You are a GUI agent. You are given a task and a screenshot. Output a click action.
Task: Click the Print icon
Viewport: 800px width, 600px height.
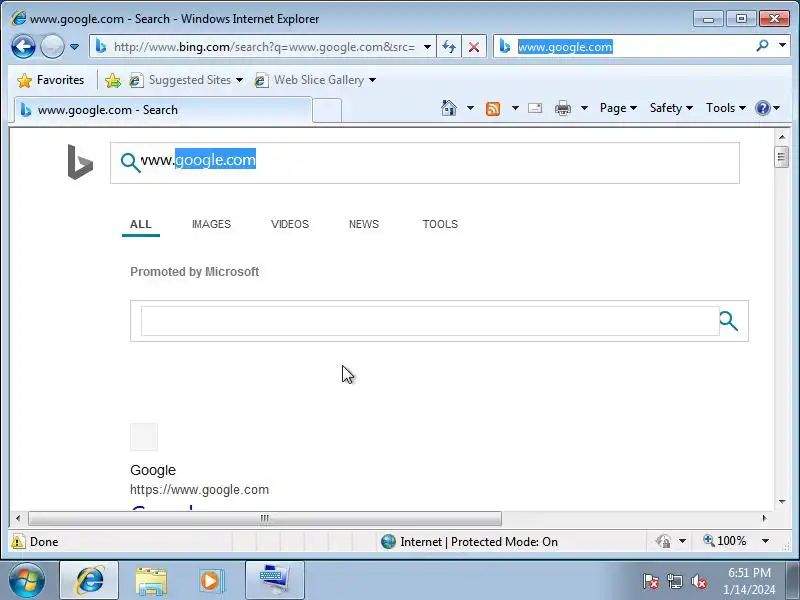[x=563, y=108]
